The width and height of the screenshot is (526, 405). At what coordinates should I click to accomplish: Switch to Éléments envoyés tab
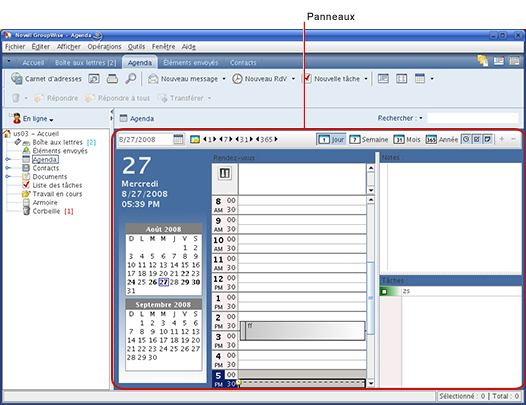tap(191, 63)
